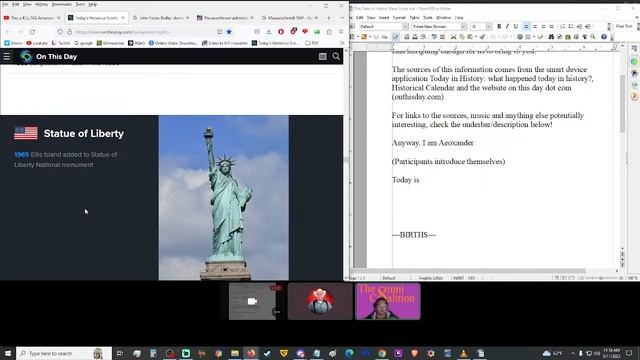Open the youtube bookmark
The image size is (640, 360).
pyautogui.click(x=37, y=43)
